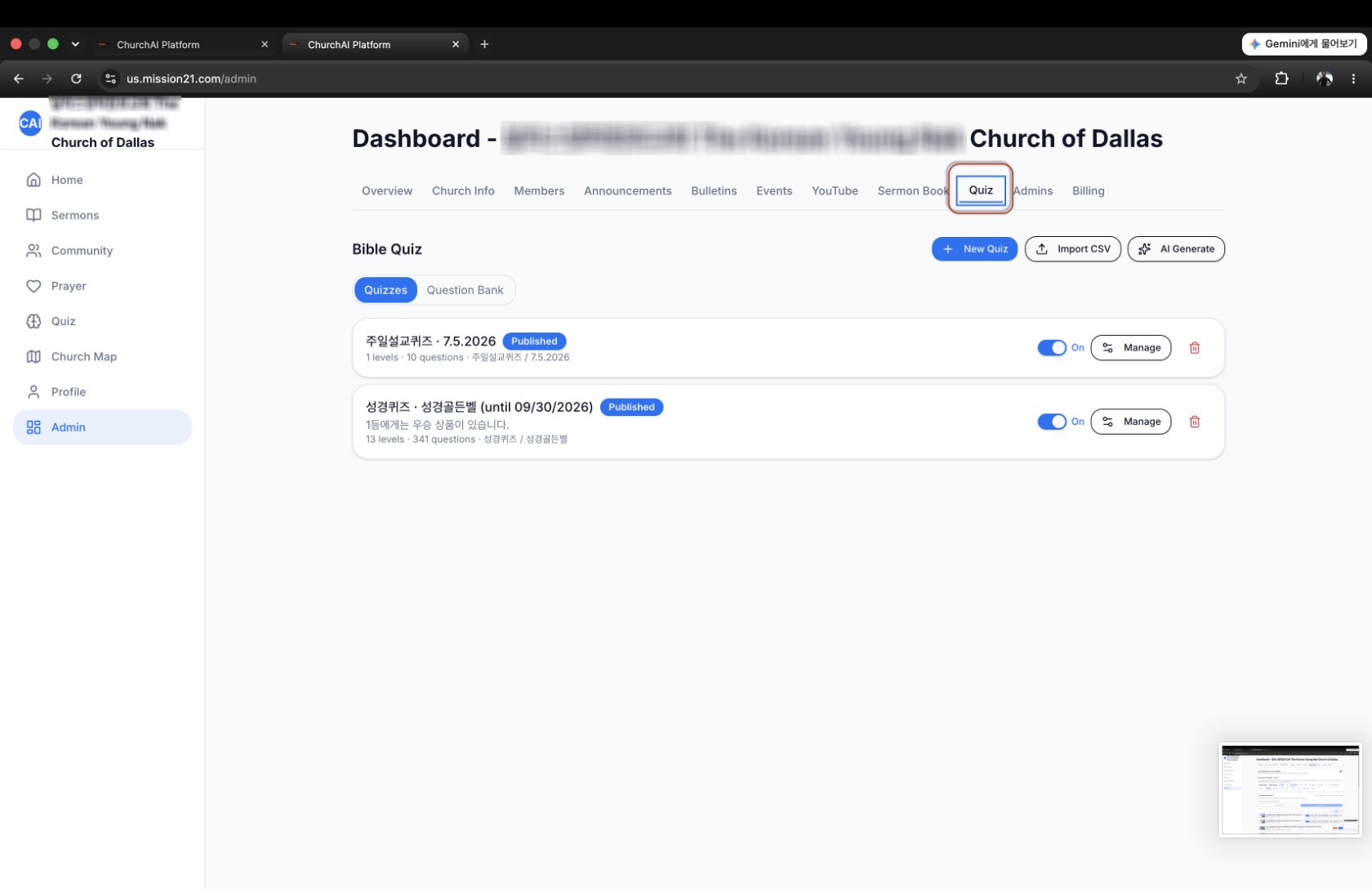The height and width of the screenshot is (889, 1372).
Task: Click the site info icon in address bar
Action: 111,78
